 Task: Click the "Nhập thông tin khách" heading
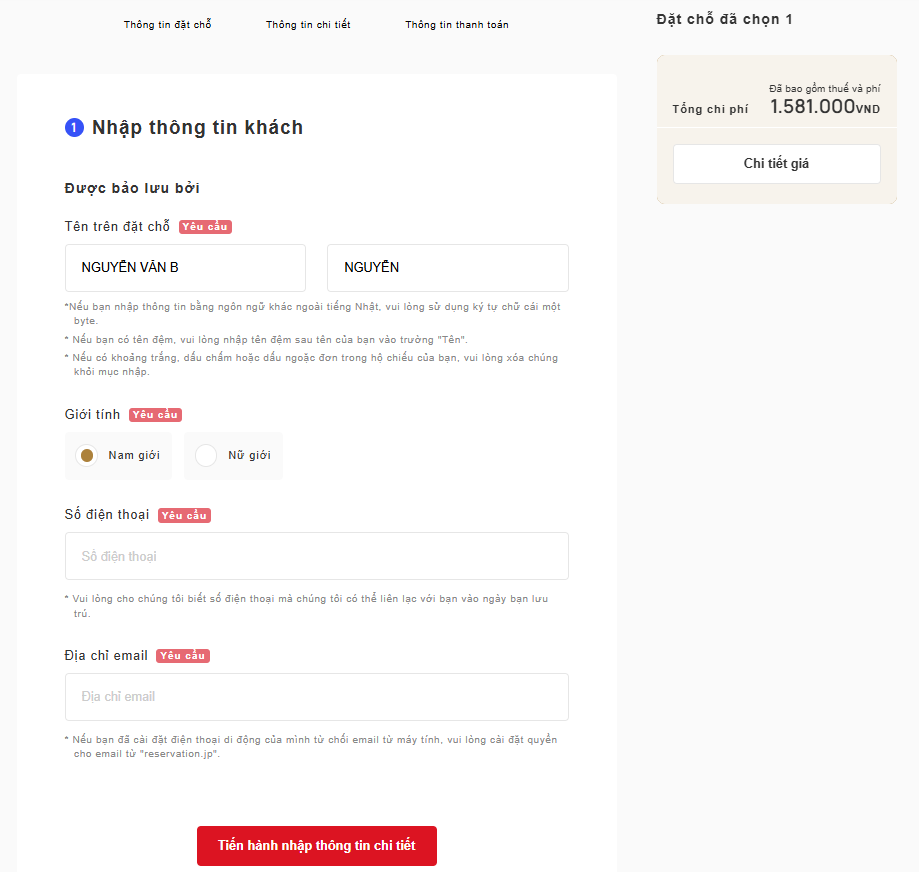pyautogui.click(x=197, y=128)
